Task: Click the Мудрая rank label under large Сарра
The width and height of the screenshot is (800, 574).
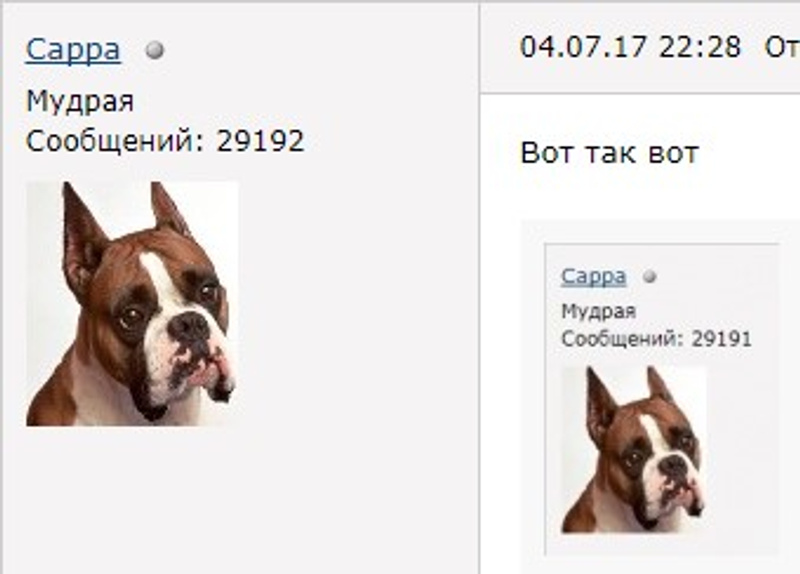Action: tap(80, 101)
